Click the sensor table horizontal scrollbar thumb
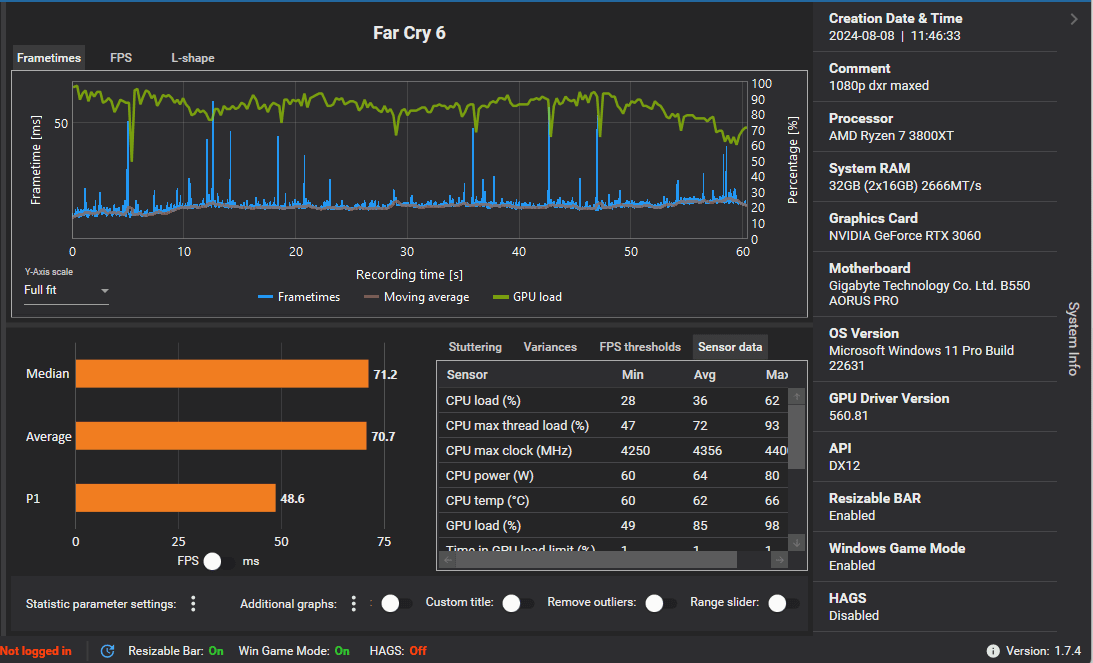Screen dimensions: 1093x663 pyautogui.click(x=597, y=560)
